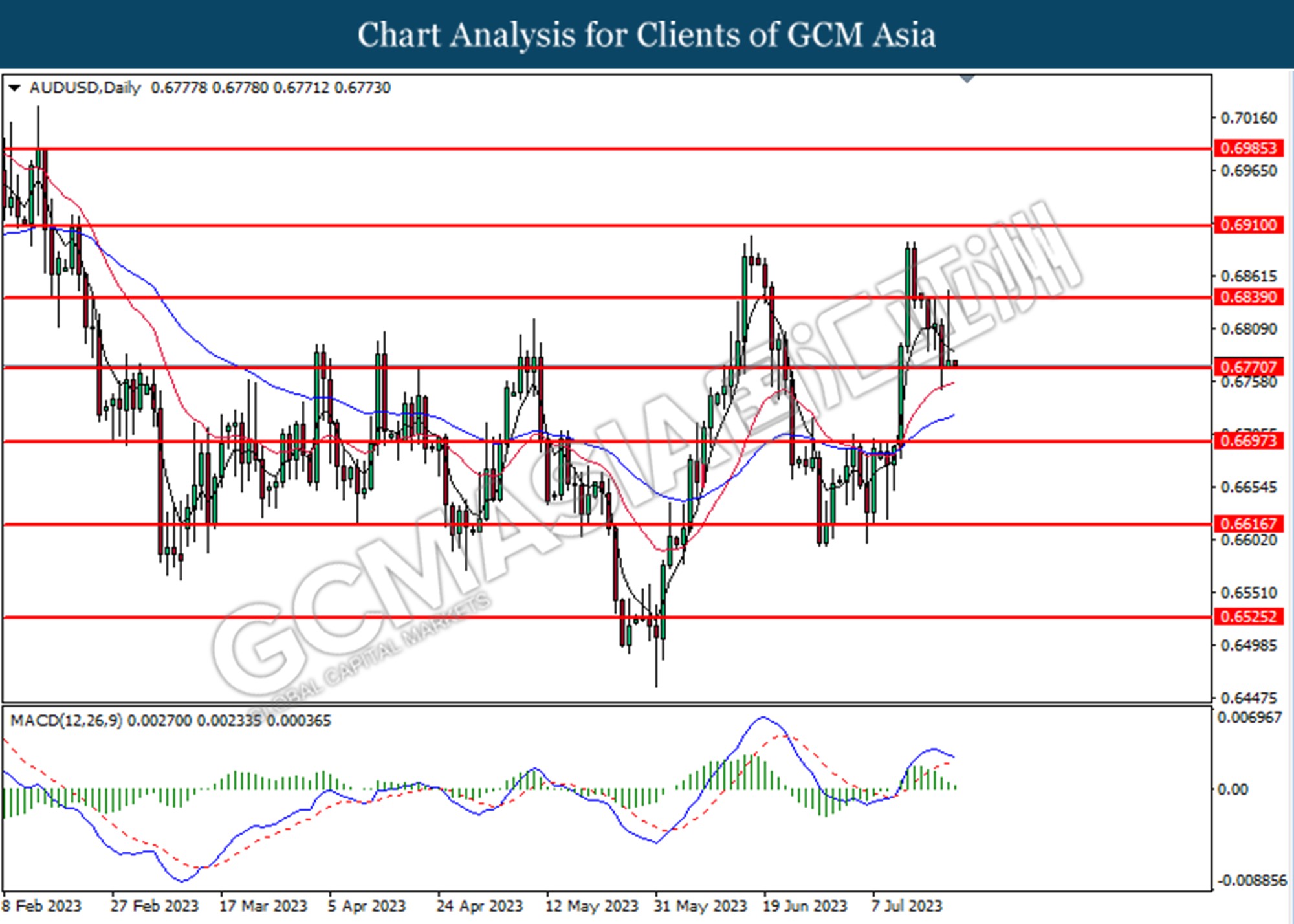Click the 7 Jul 2023 date label
Viewport: 1294px width, 924px height.
pos(906,905)
